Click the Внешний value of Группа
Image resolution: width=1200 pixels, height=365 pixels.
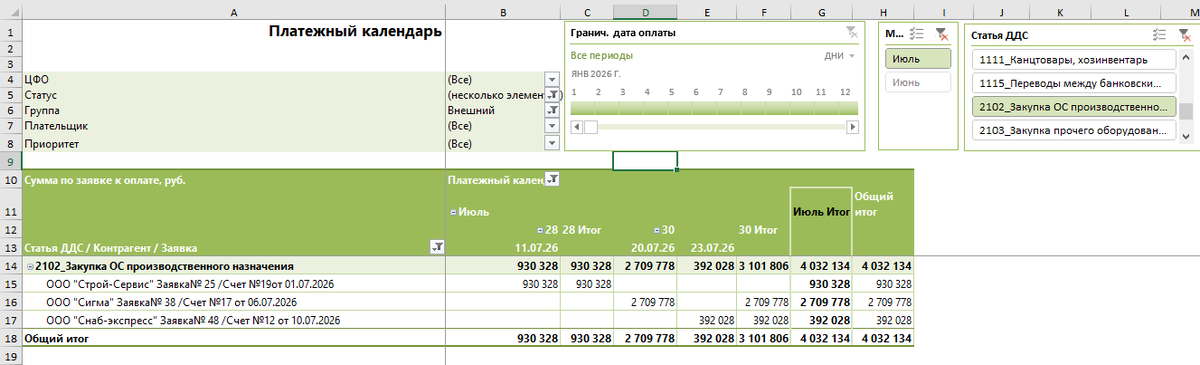pos(472,111)
